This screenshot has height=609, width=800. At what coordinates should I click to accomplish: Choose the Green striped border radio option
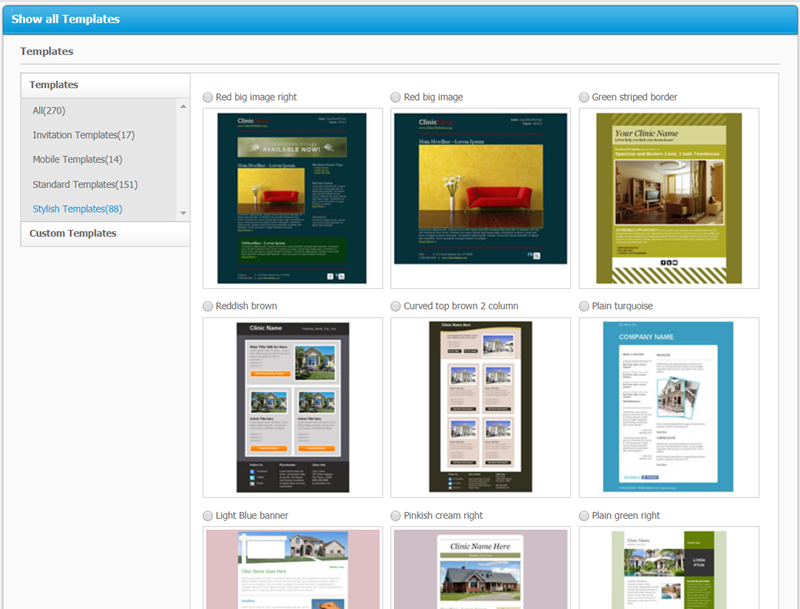click(584, 97)
